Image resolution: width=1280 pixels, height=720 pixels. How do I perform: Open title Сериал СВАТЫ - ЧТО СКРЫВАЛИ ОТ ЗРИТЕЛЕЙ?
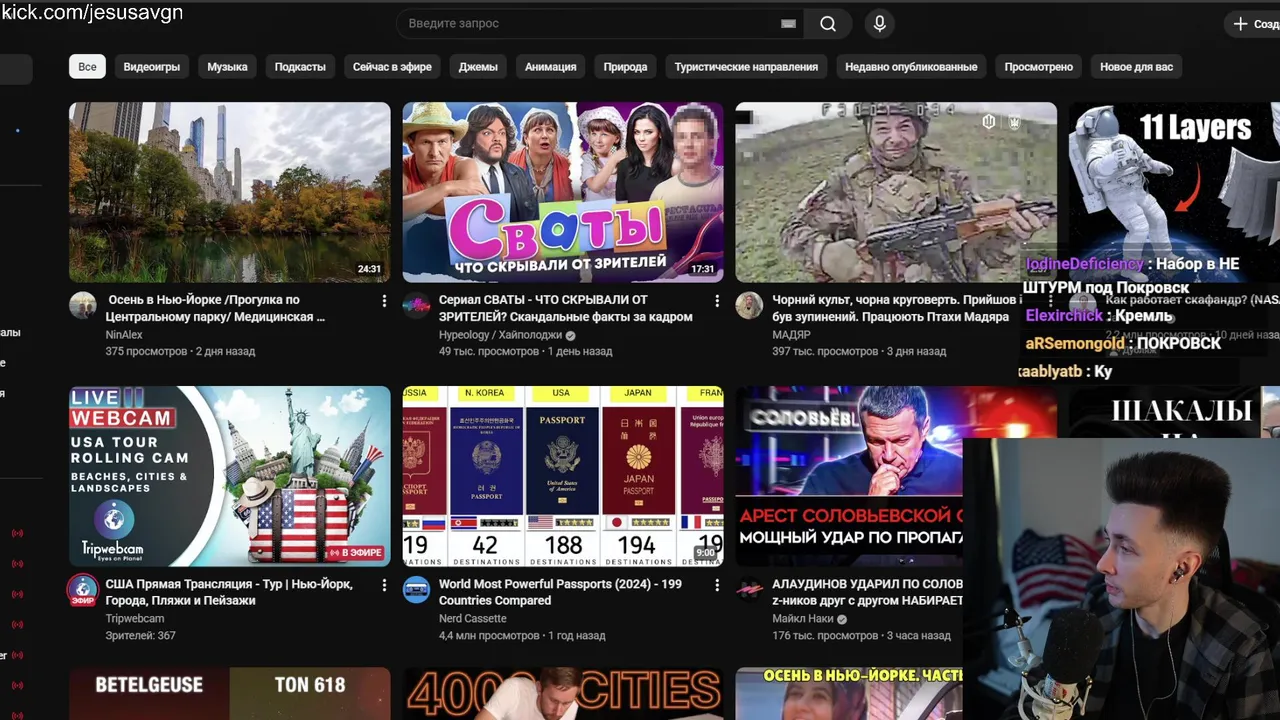click(566, 308)
